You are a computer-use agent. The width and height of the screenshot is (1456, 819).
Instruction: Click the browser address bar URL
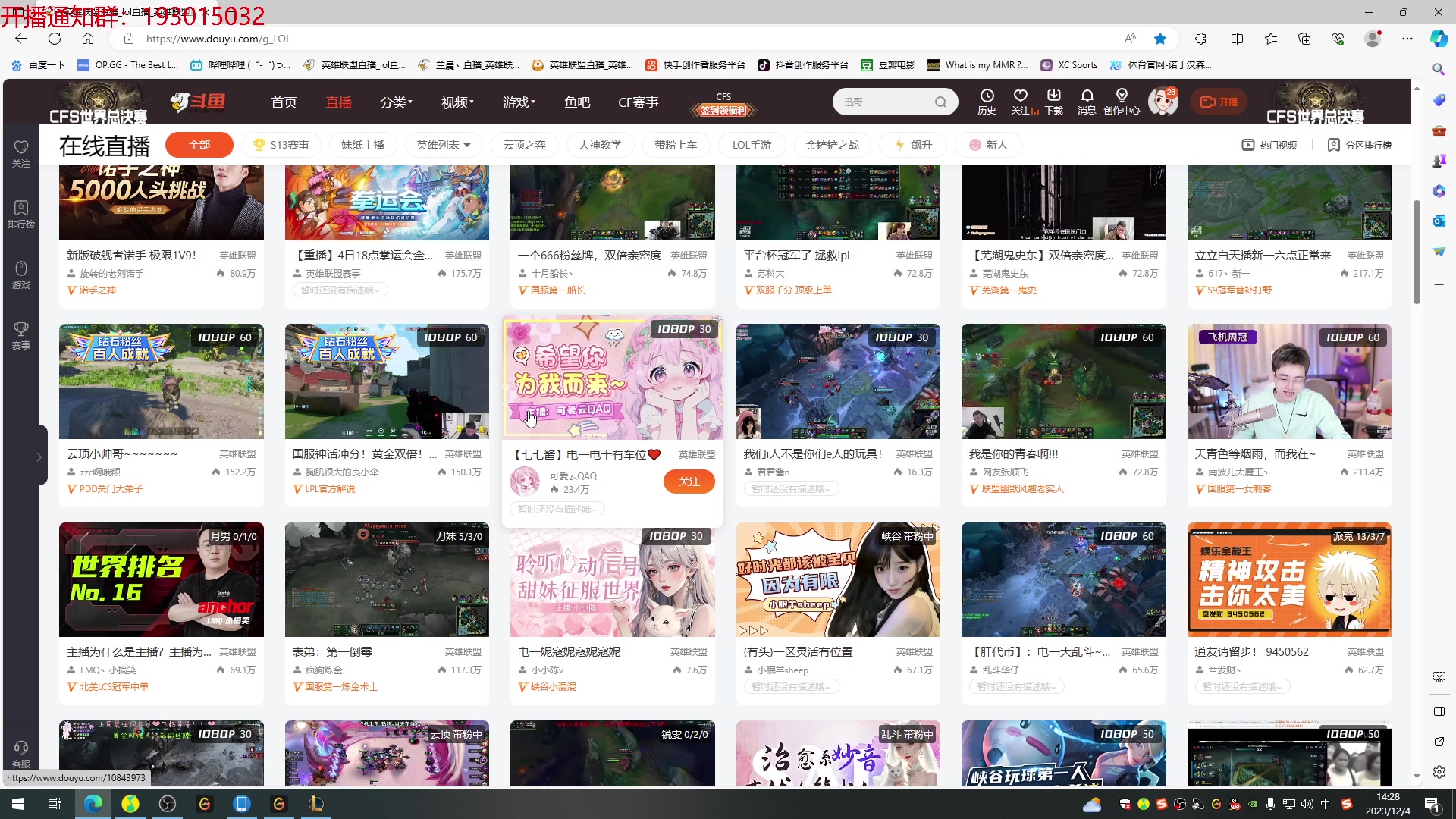pos(218,39)
